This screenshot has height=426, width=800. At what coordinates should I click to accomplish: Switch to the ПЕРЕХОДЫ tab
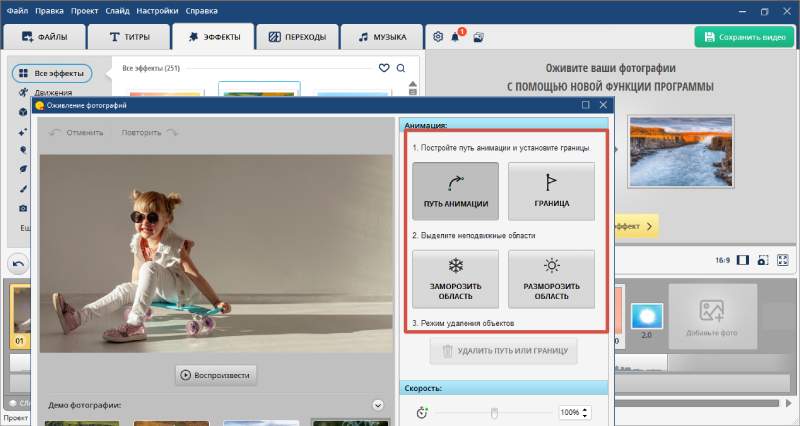coord(297,37)
